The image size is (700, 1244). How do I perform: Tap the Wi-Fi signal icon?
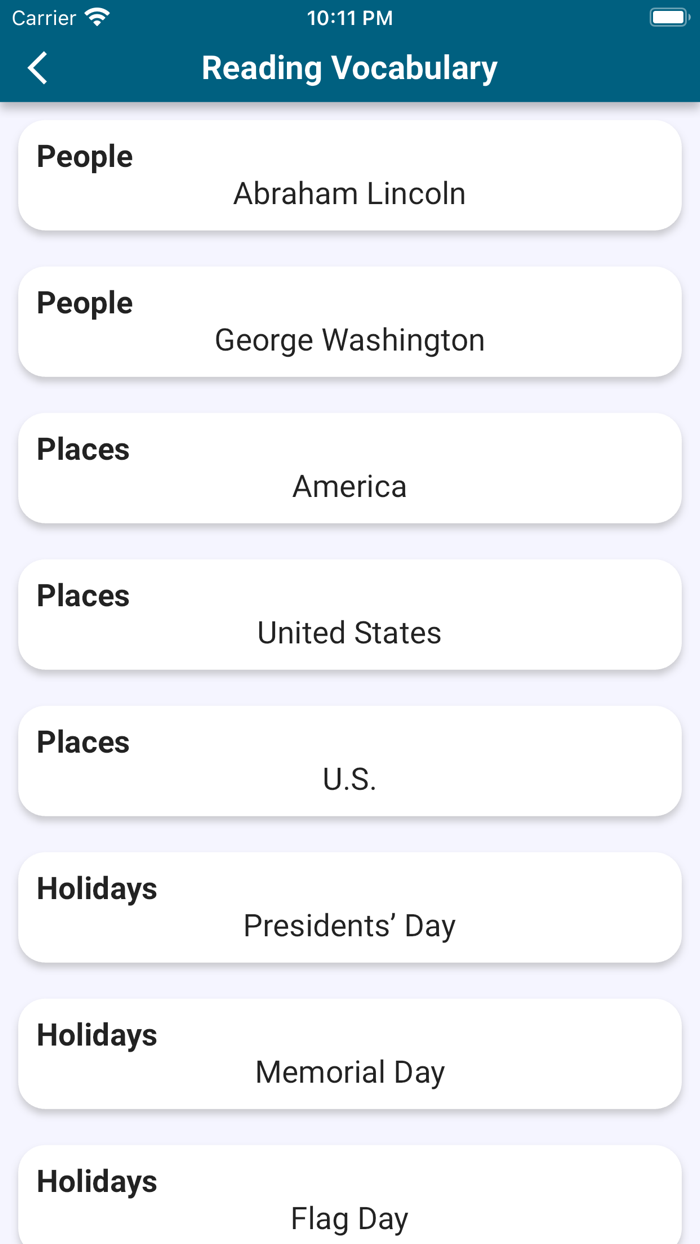[x=95, y=16]
